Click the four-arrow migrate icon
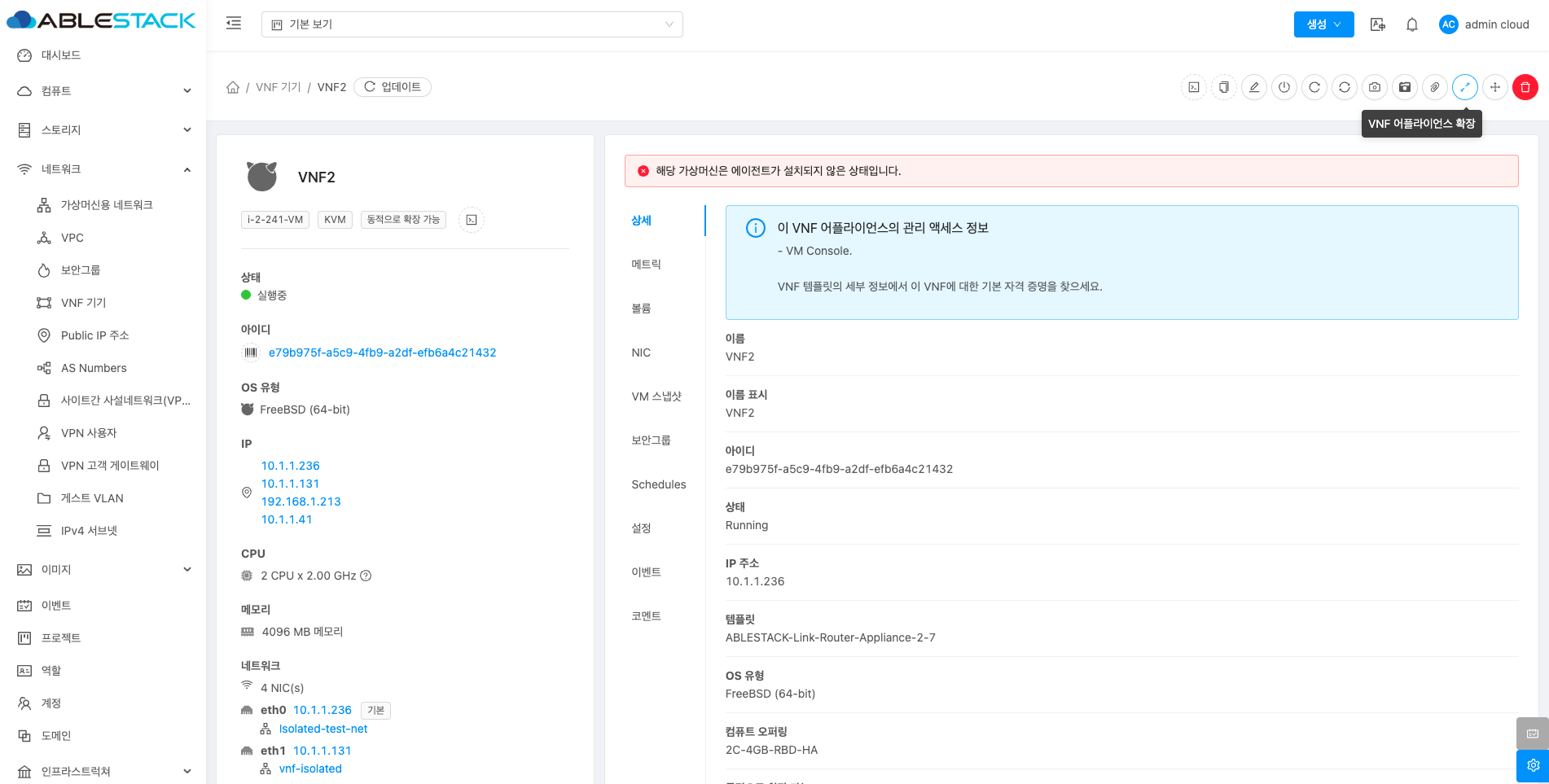The image size is (1549, 784). [x=1494, y=87]
